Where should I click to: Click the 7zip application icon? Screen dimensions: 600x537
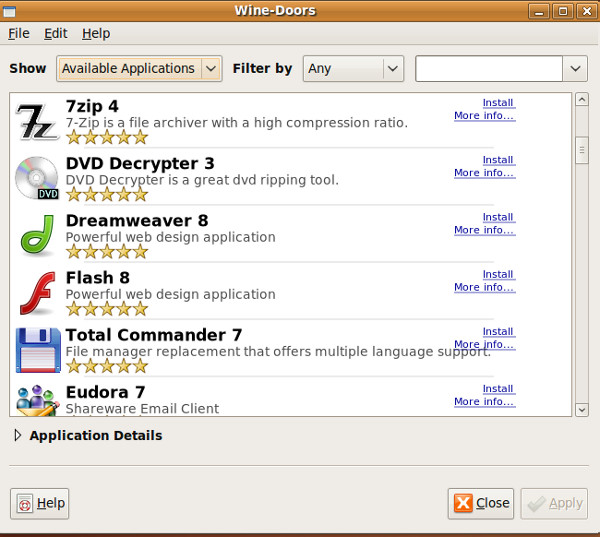point(37,122)
